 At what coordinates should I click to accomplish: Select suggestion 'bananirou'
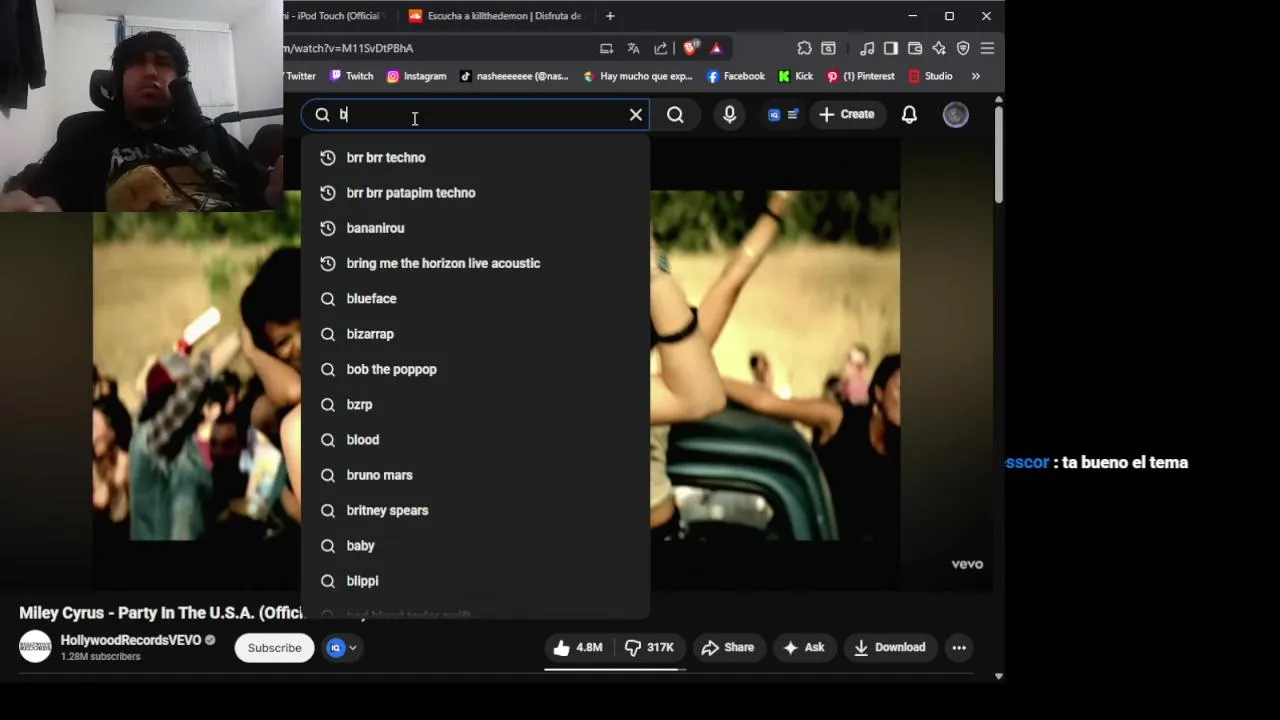(x=476, y=228)
